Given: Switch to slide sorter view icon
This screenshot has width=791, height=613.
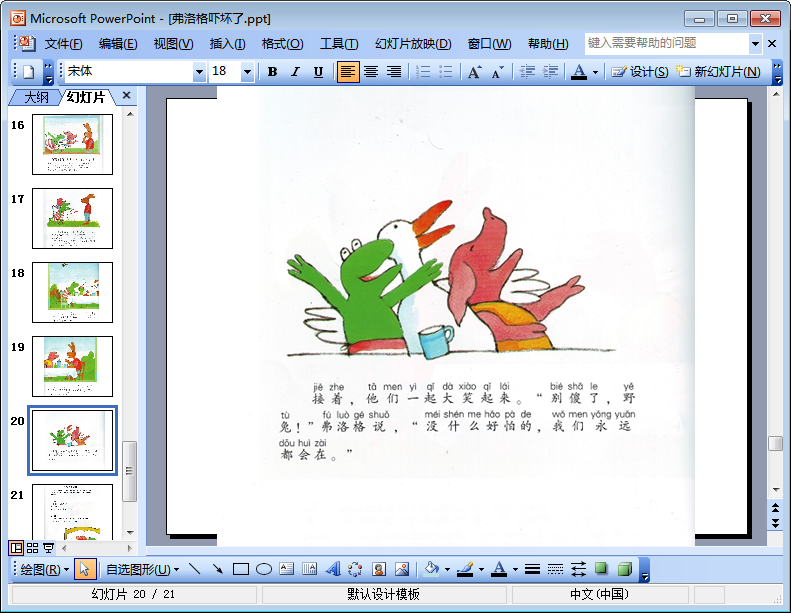Looking at the screenshot, I should click(32, 548).
